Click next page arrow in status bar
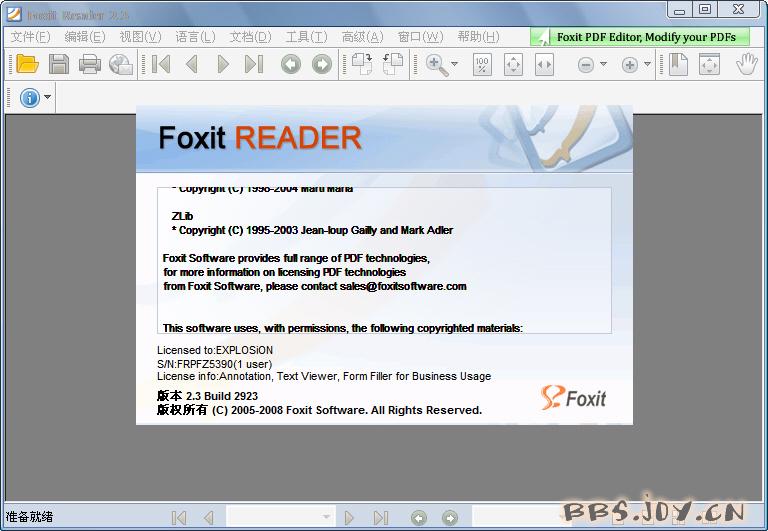 tap(349, 517)
